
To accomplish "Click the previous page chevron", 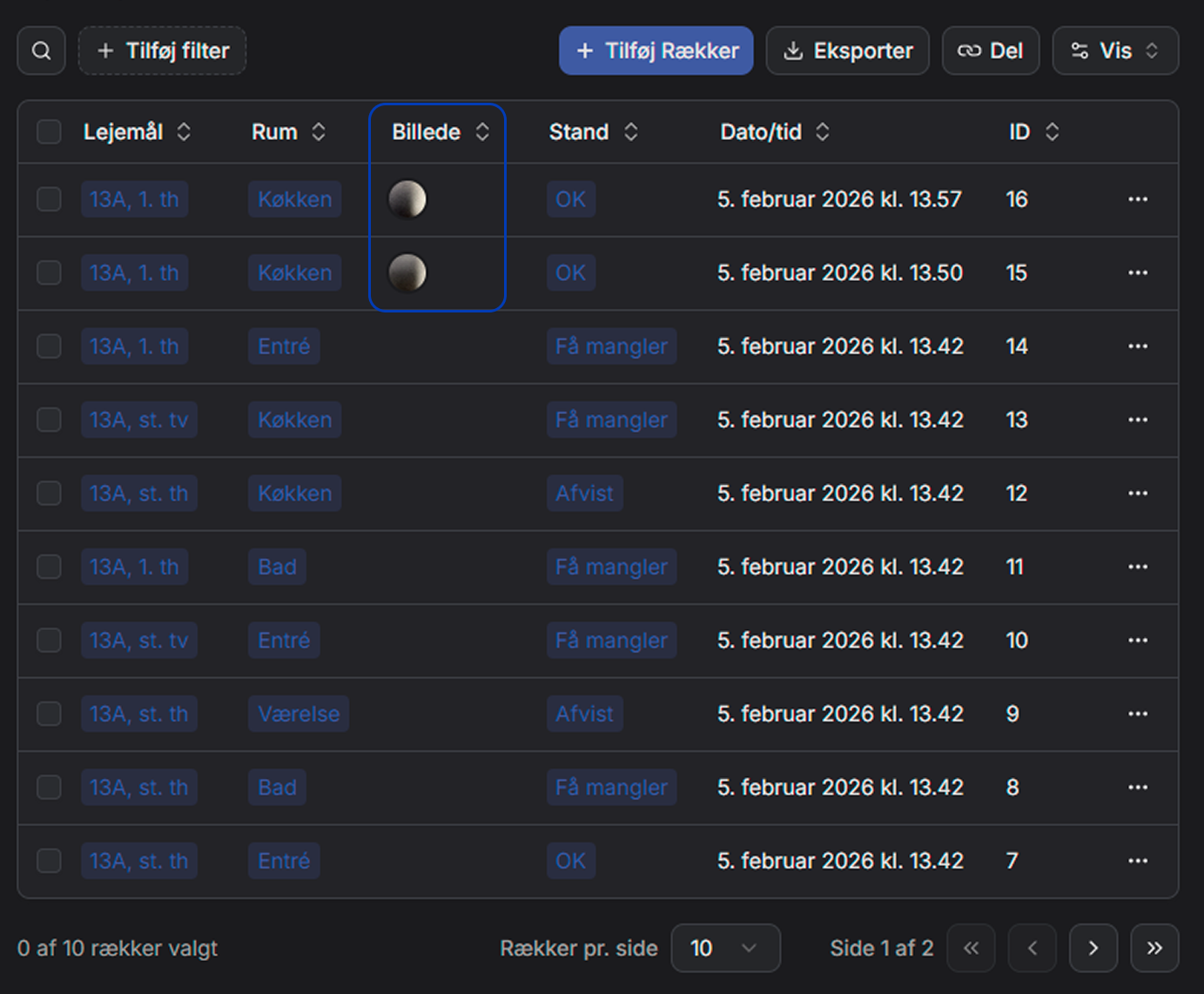I will [1032, 948].
